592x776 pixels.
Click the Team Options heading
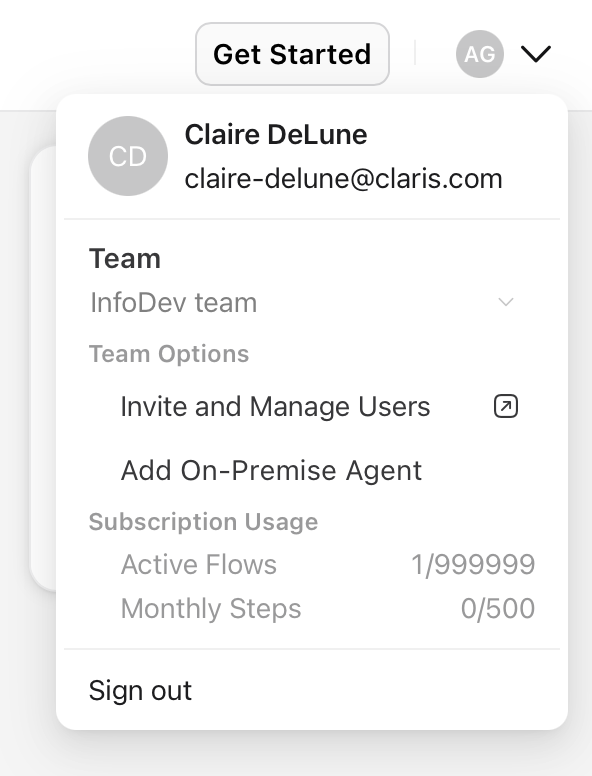[x=169, y=354]
